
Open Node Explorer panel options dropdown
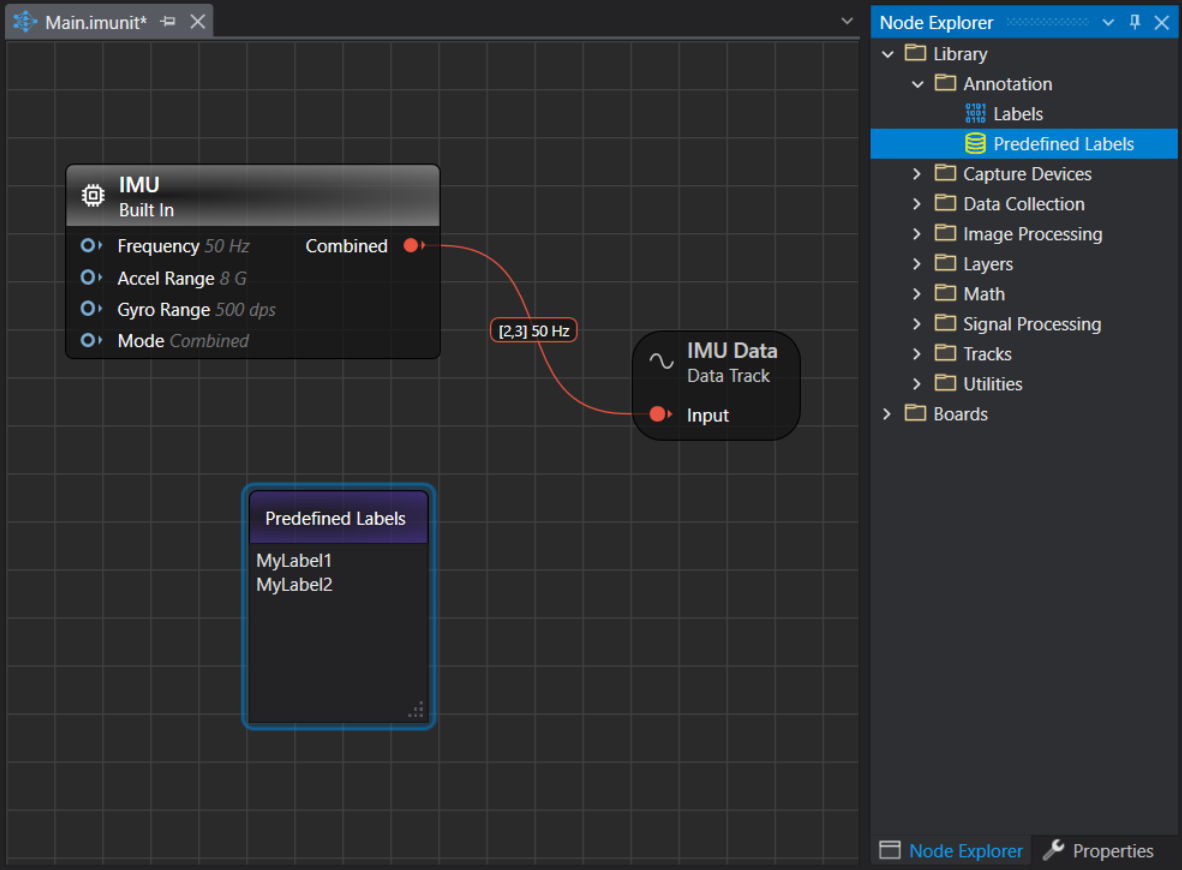(1108, 22)
